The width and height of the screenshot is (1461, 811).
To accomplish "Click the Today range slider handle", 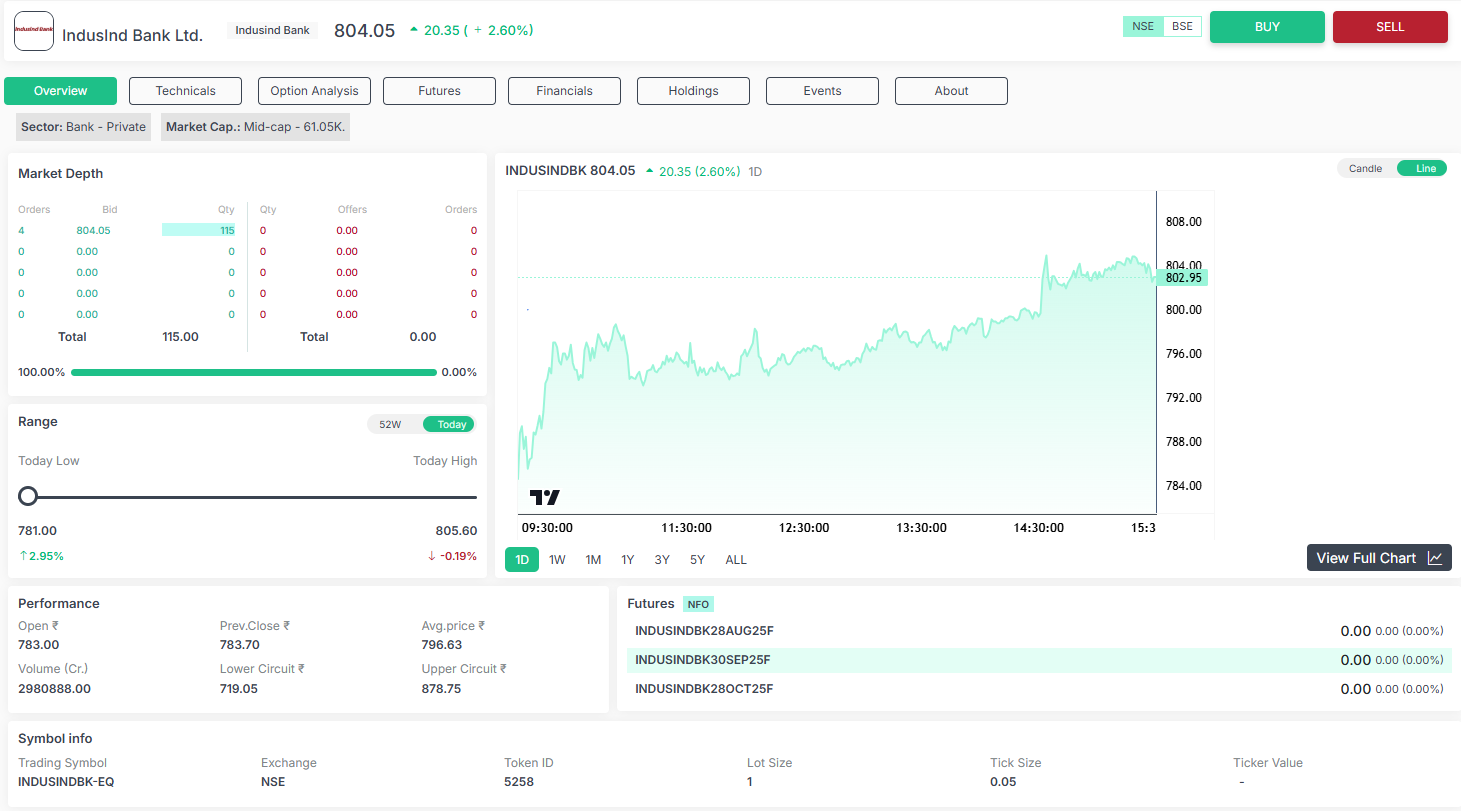I will [x=28, y=496].
